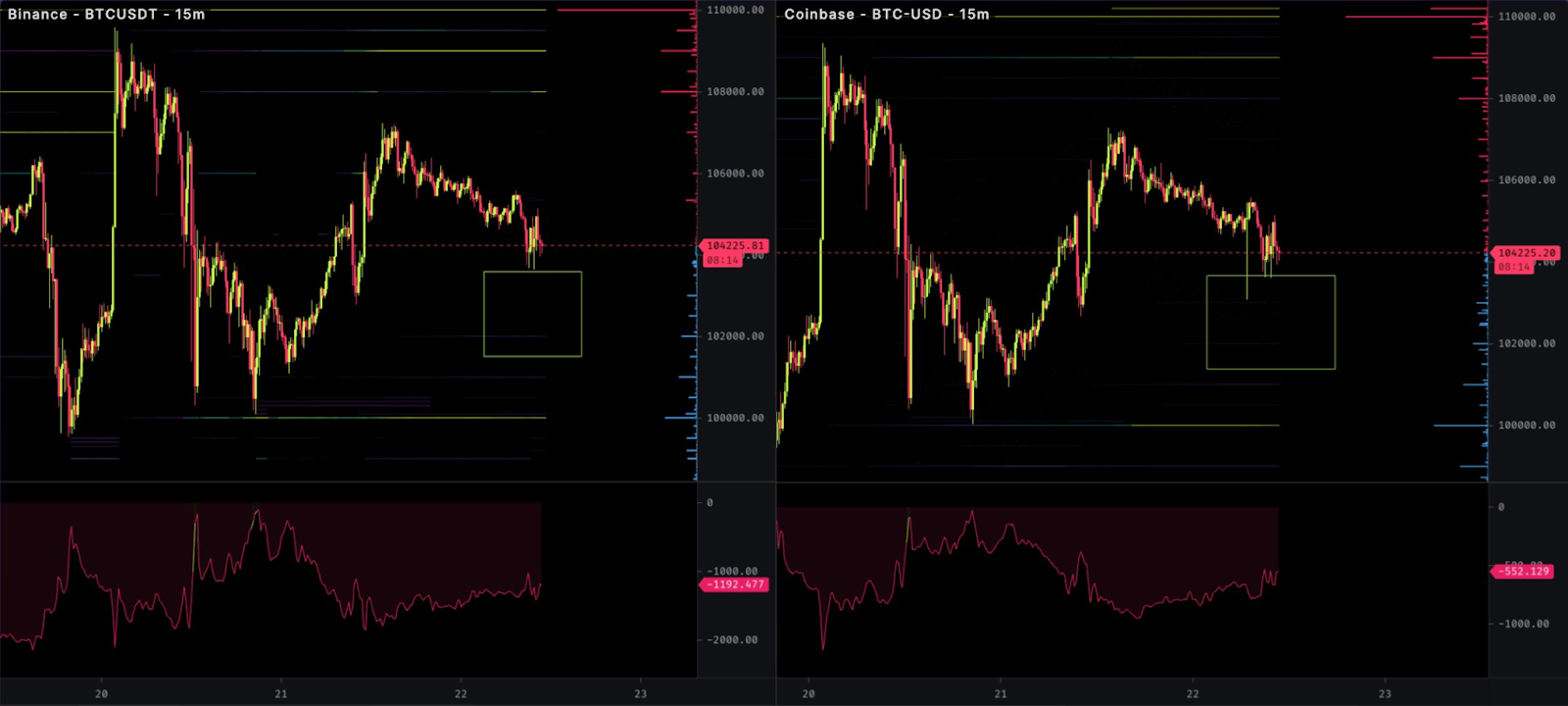1568x706 pixels.
Task: Click date 20 on the Binance time axis
Action: (102, 694)
